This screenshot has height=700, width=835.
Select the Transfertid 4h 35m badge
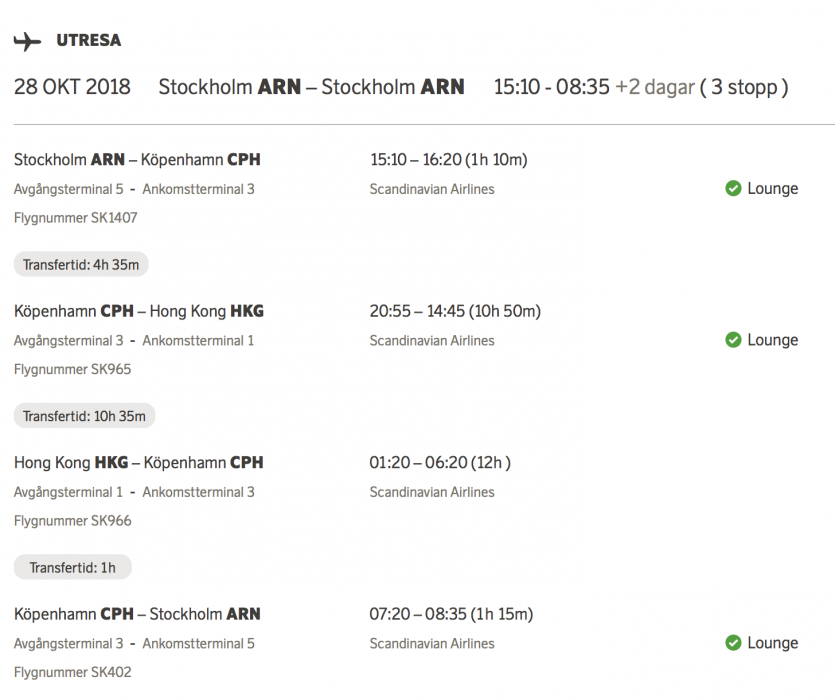(81, 265)
